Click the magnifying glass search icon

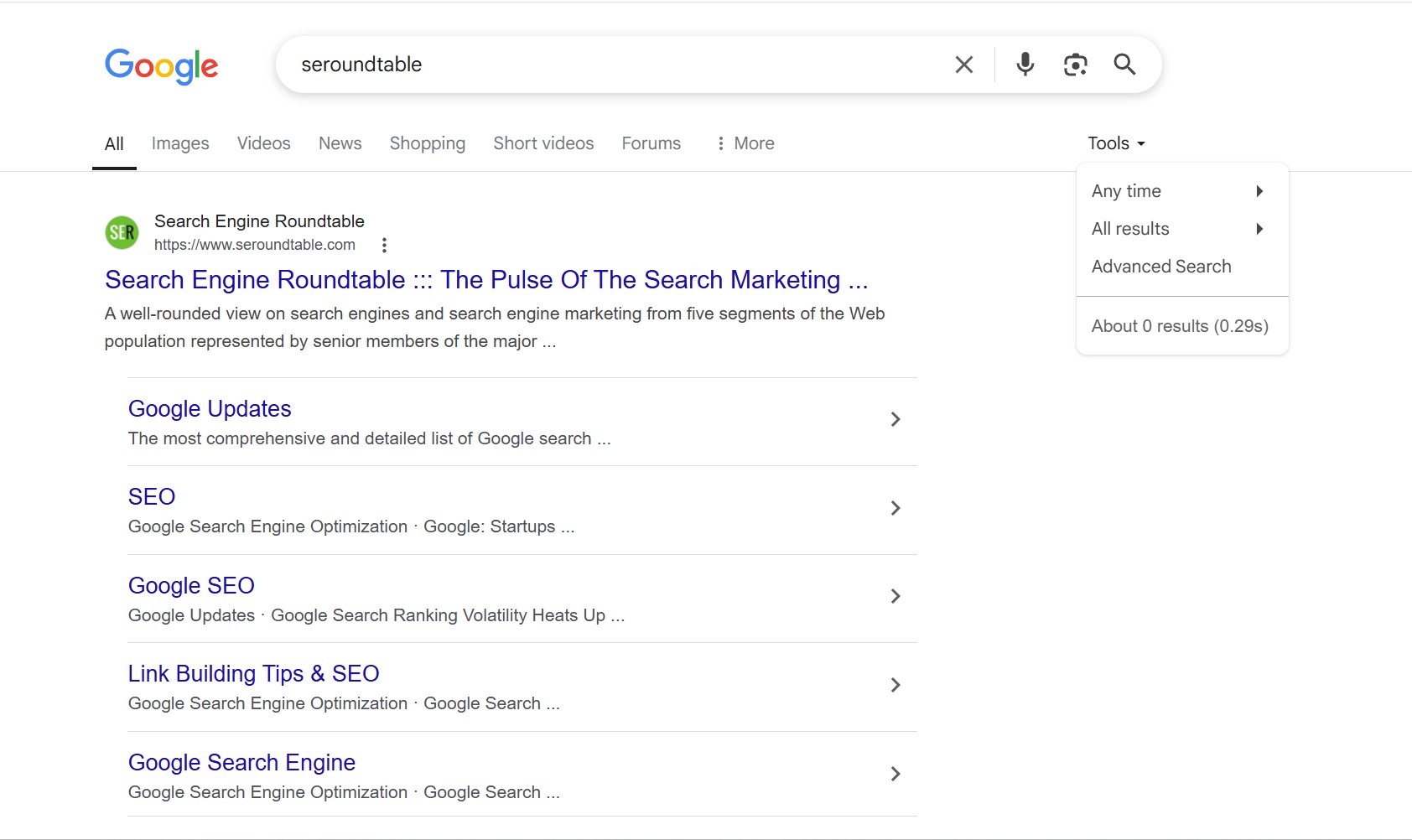1124,65
